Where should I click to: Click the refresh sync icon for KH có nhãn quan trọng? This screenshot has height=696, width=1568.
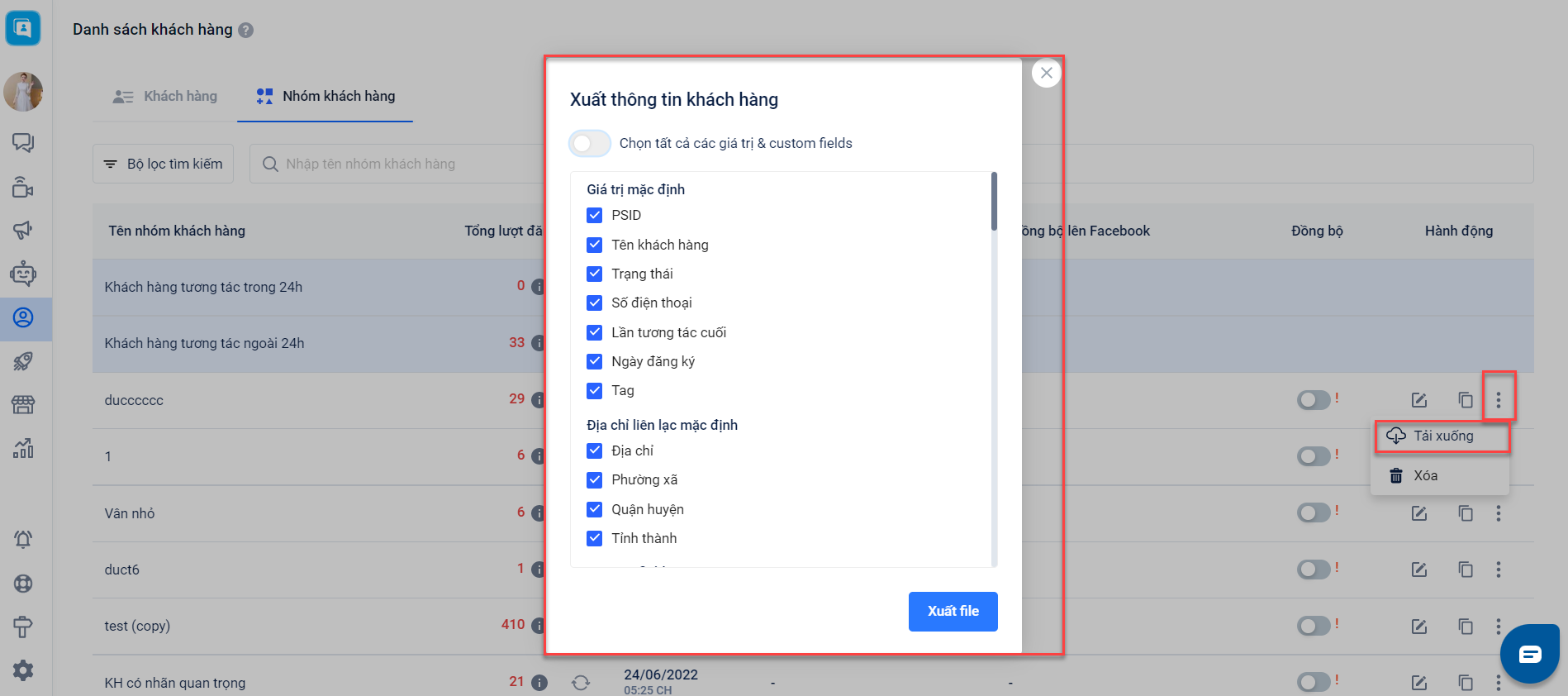[x=581, y=683]
